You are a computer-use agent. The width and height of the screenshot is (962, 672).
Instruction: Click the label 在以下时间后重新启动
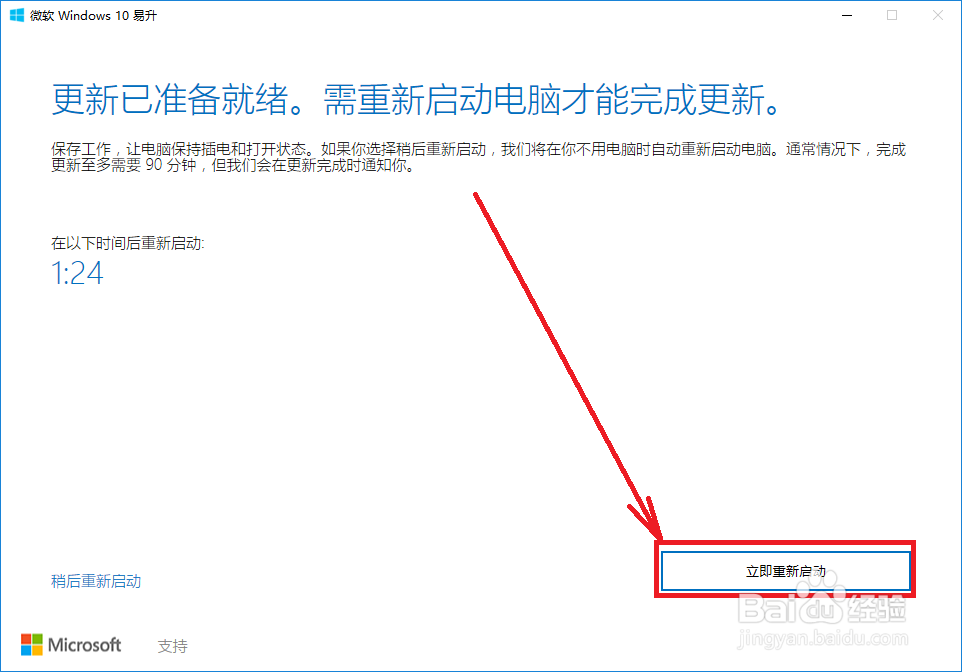point(128,244)
